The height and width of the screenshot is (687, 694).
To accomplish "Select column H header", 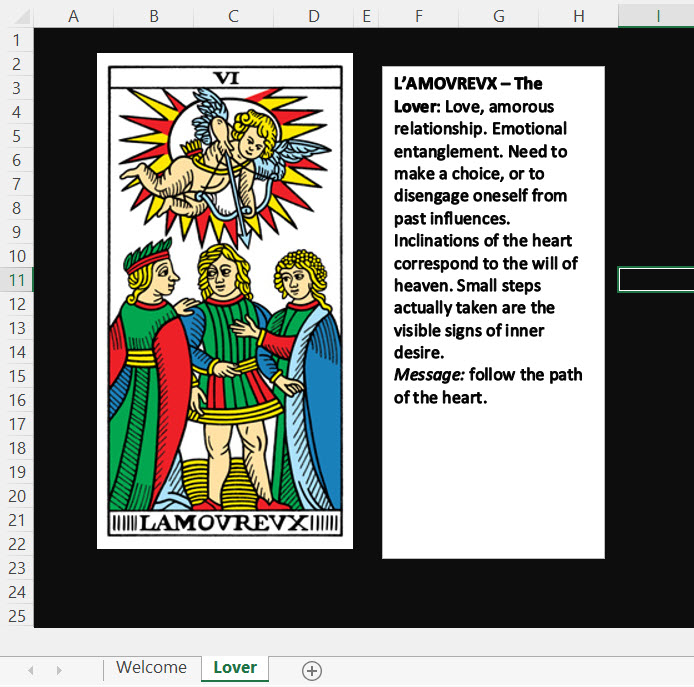I will click(578, 16).
